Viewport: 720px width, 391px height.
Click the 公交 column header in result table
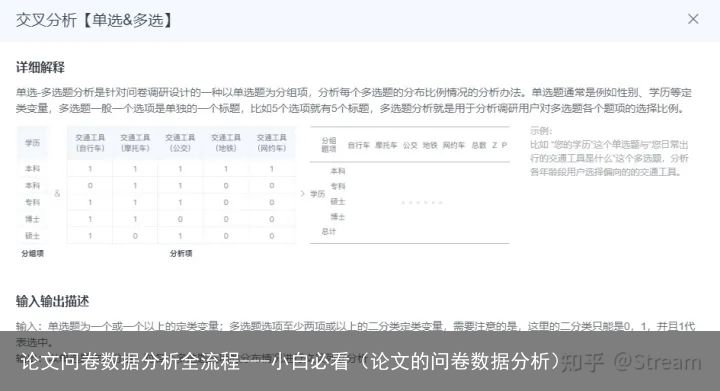point(410,145)
